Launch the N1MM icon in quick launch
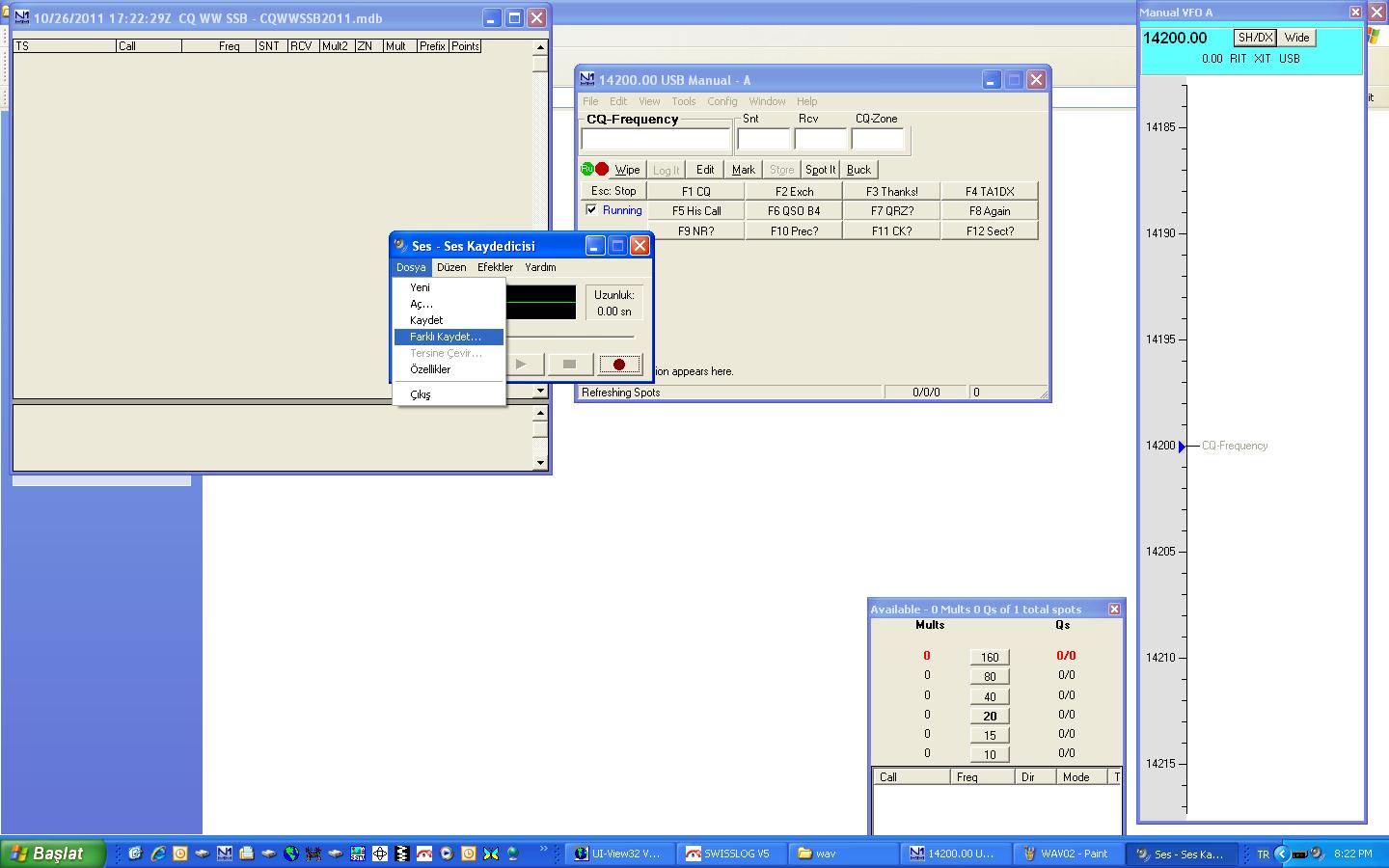Image resolution: width=1389 pixels, height=868 pixels. click(x=225, y=854)
